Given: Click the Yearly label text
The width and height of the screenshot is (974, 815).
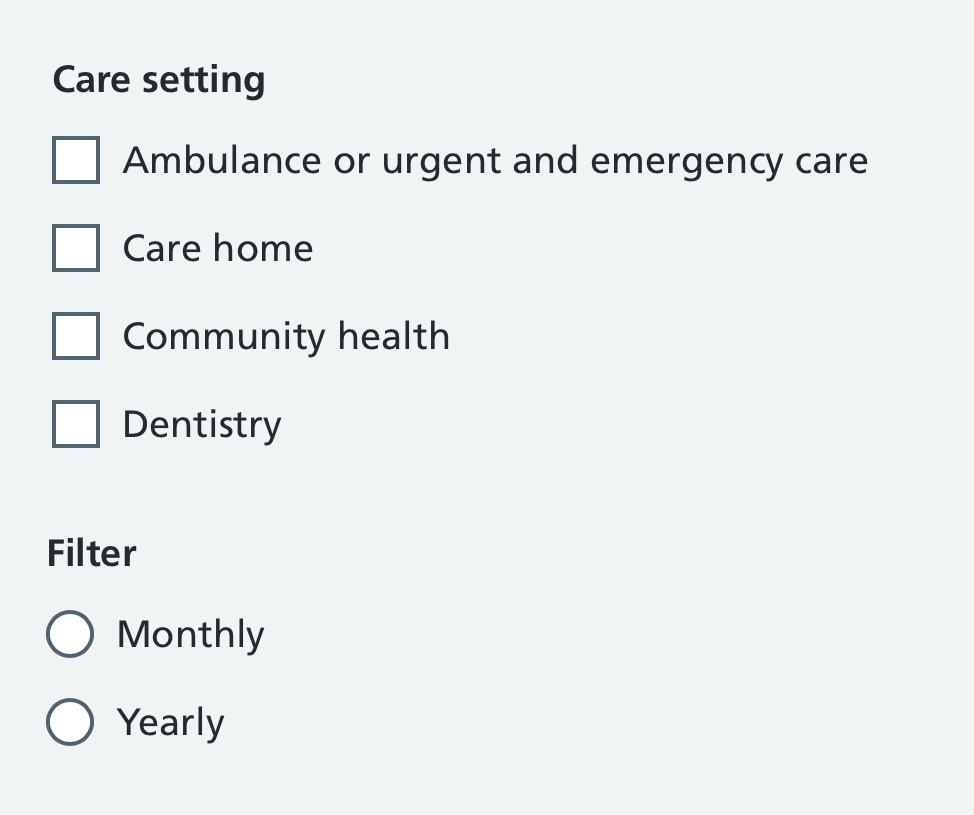Looking at the screenshot, I should (x=170, y=721).
